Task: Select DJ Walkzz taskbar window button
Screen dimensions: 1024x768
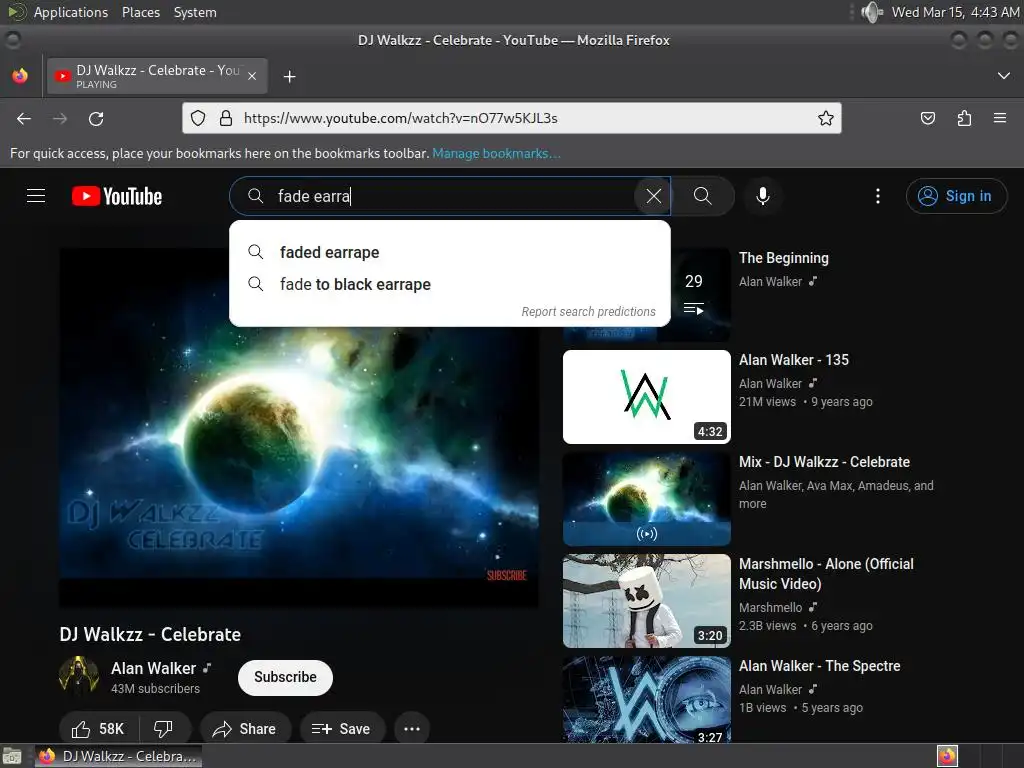Action: coord(118,756)
